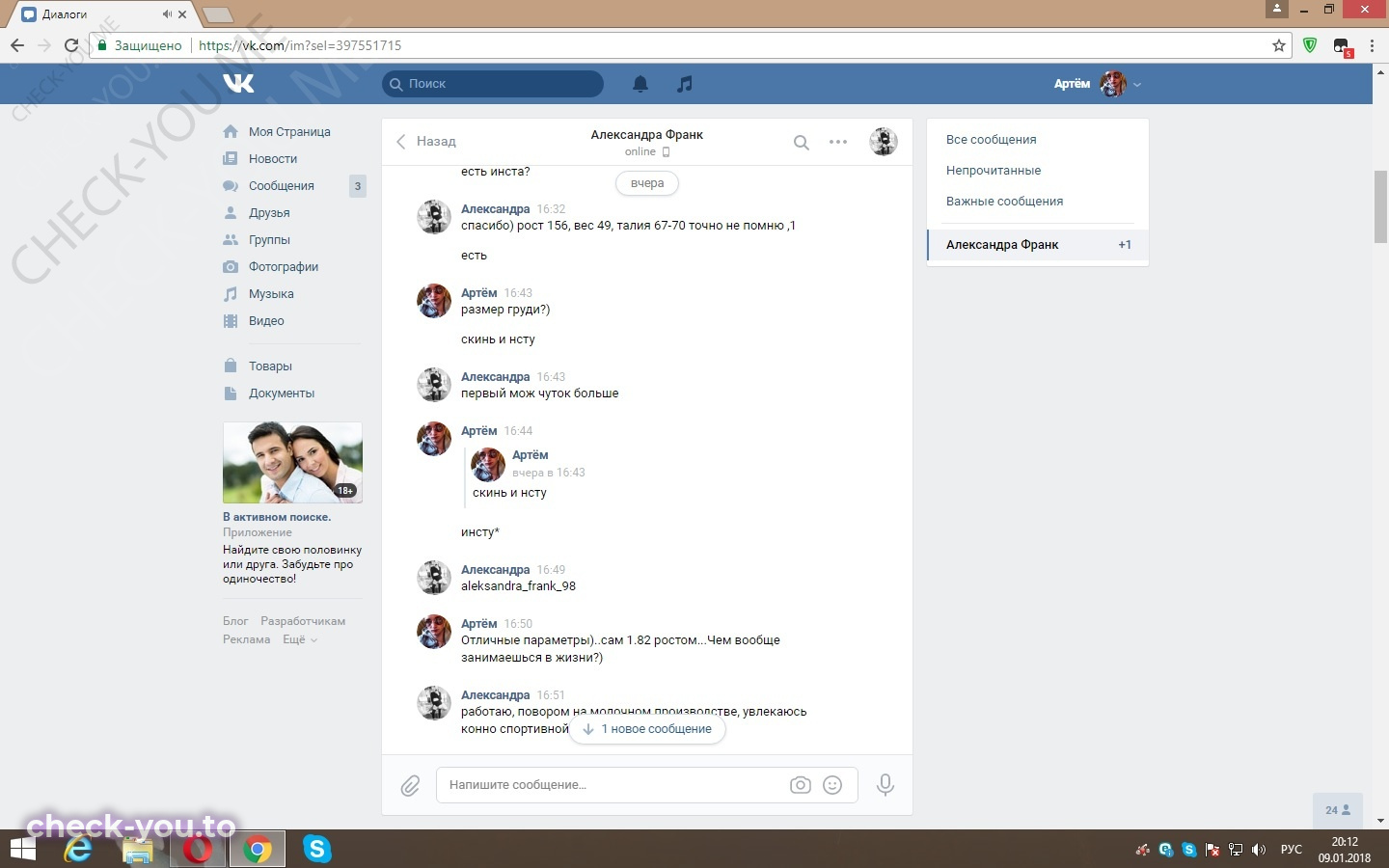Click the VK search field

click(x=493, y=84)
